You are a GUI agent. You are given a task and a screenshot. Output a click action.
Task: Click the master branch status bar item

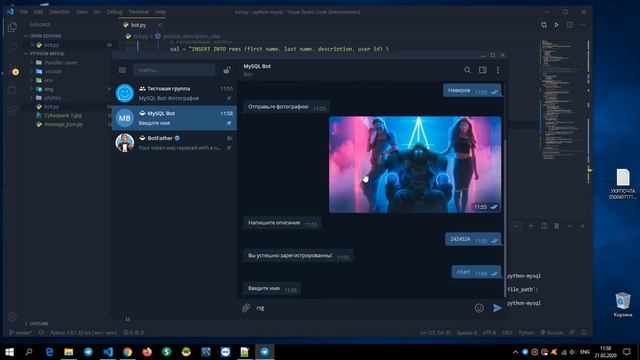[x=20, y=333]
